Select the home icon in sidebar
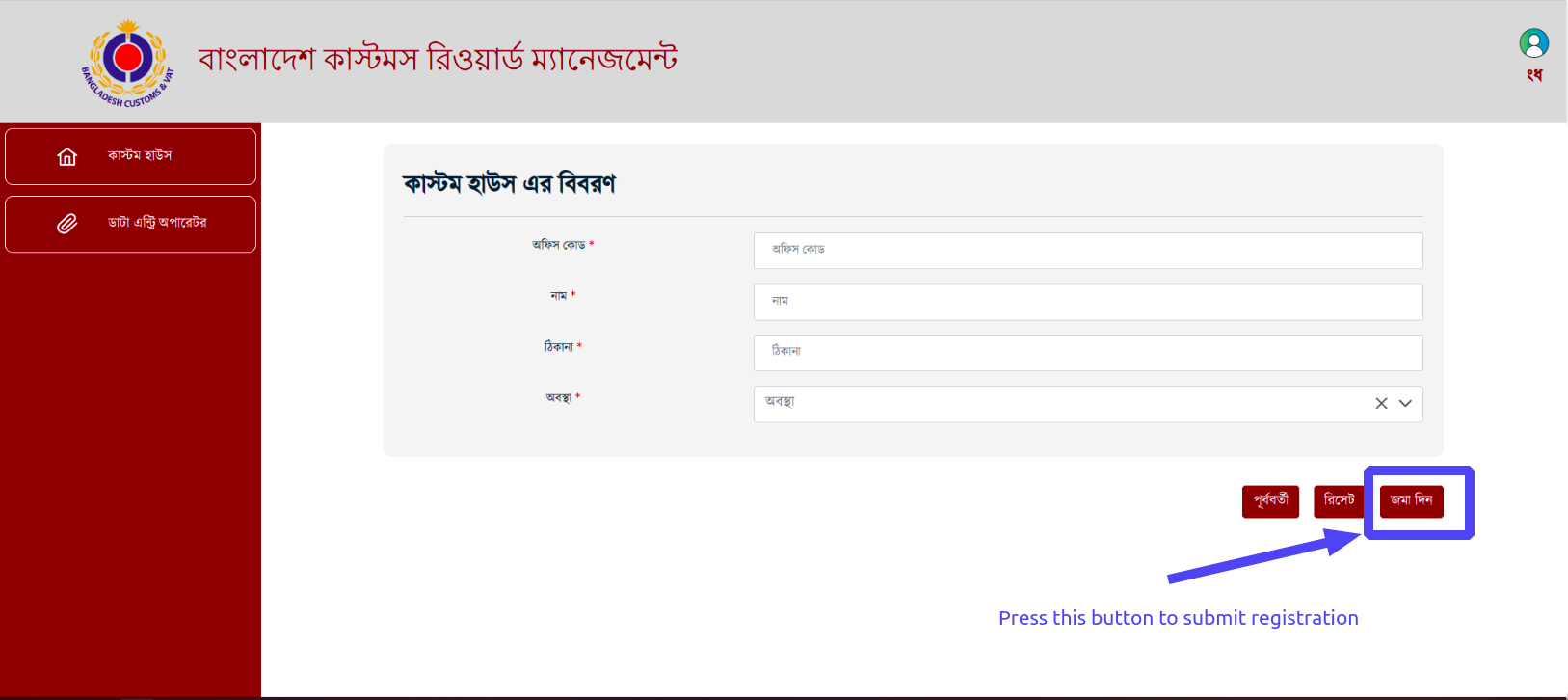This screenshot has height=700, width=1568. [x=66, y=156]
